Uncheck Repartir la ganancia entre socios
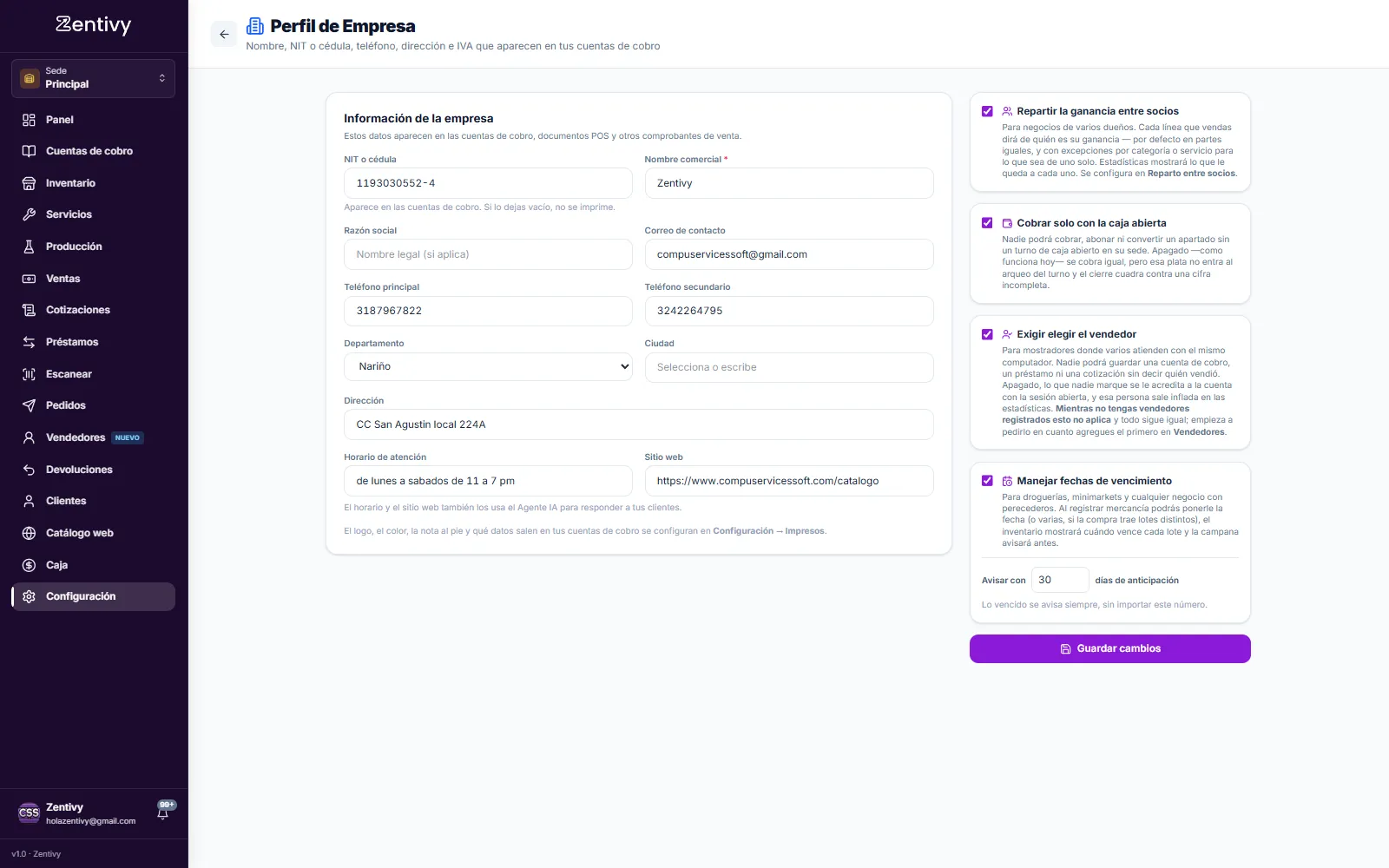The height and width of the screenshot is (868, 1389). pos(987,111)
